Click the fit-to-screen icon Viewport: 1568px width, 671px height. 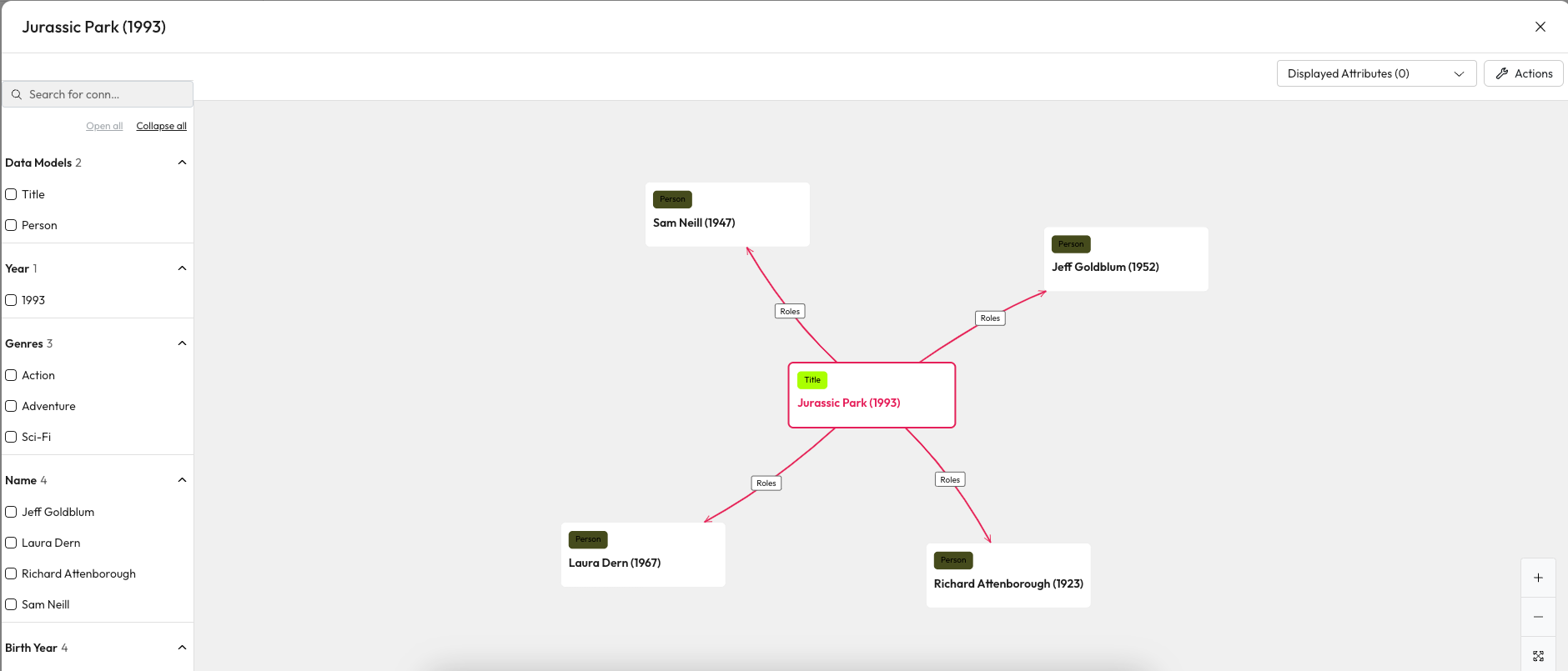1538,656
